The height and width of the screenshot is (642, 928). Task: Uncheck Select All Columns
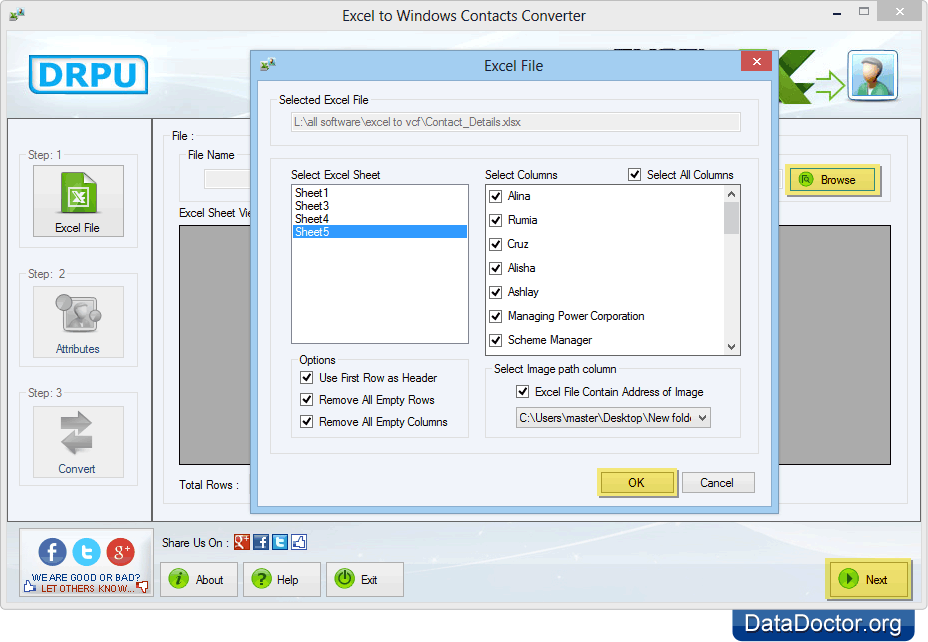coord(634,175)
